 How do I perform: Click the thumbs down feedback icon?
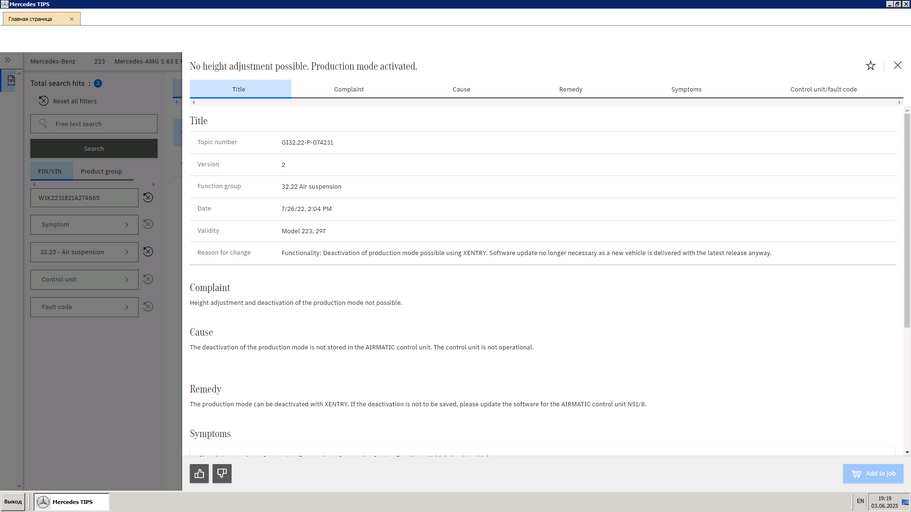pos(222,473)
